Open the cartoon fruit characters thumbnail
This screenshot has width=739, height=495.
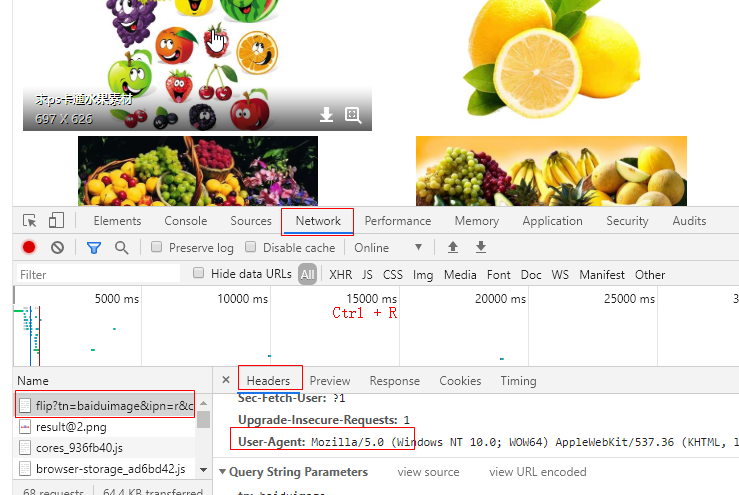click(x=197, y=65)
